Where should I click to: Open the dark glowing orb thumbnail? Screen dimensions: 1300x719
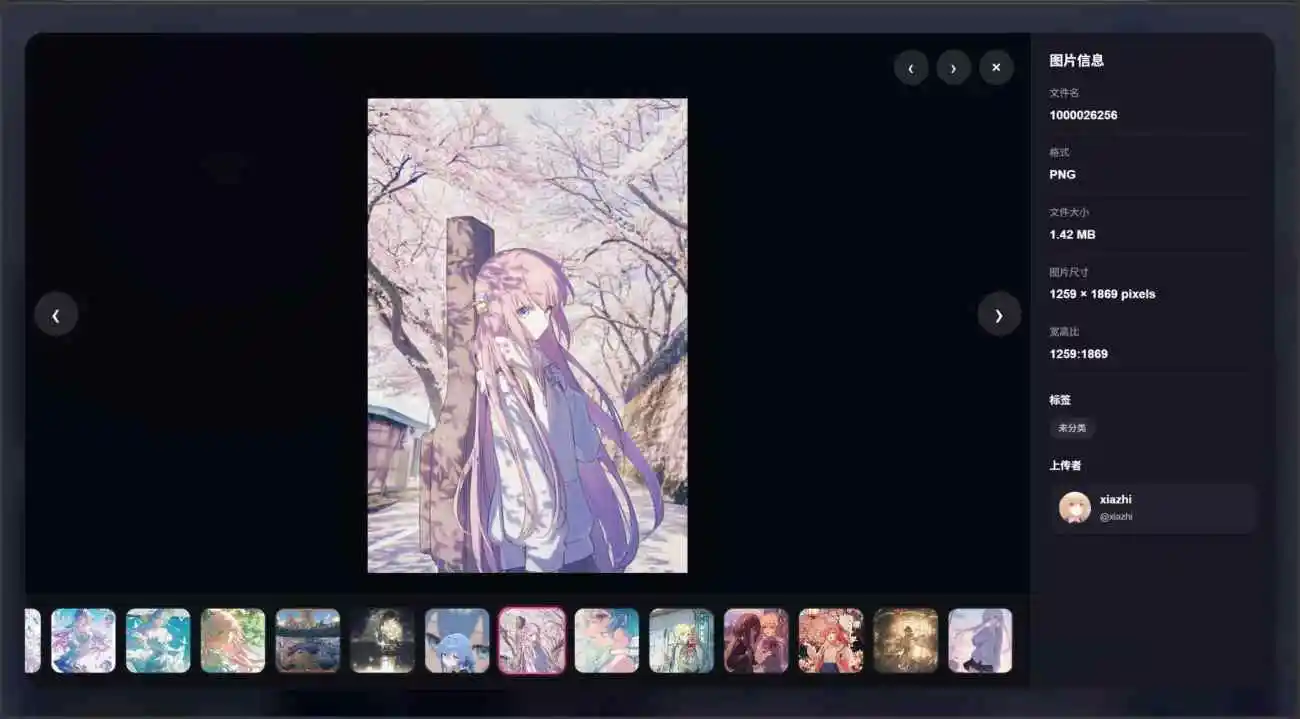click(x=382, y=640)
